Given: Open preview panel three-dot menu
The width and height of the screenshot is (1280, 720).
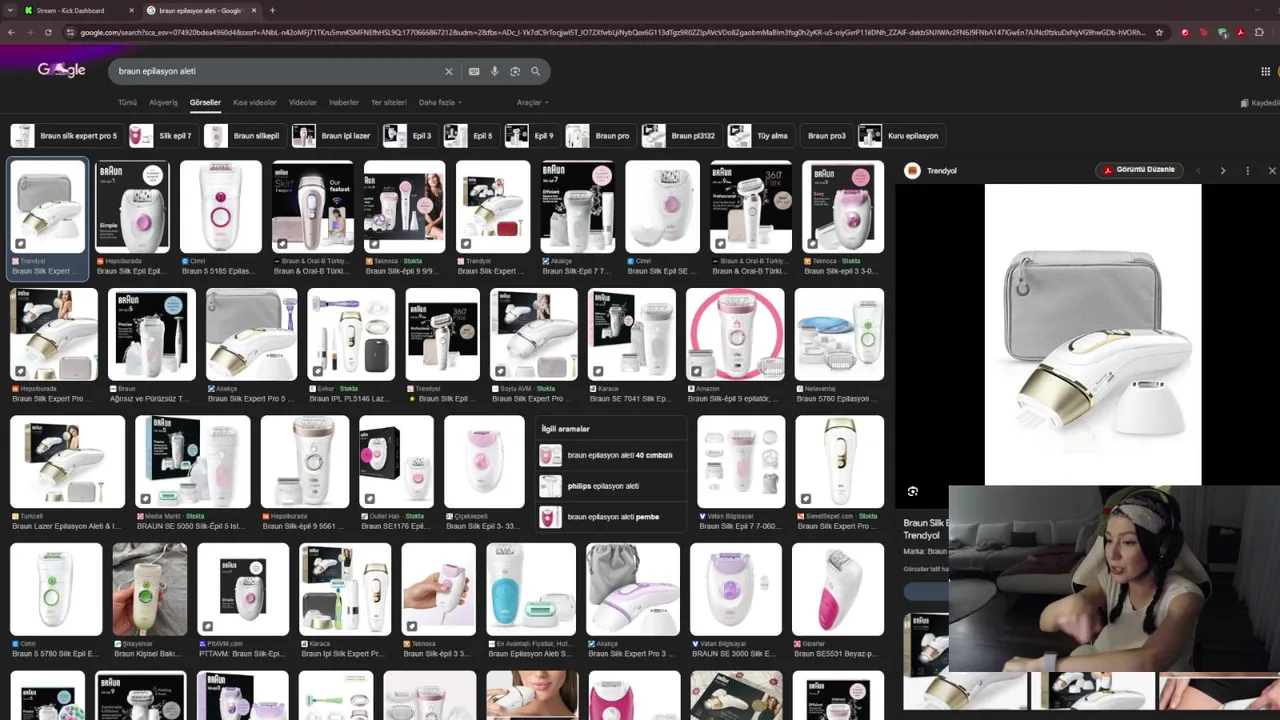Looking at the screenshot, I should tap(1247, 171).
